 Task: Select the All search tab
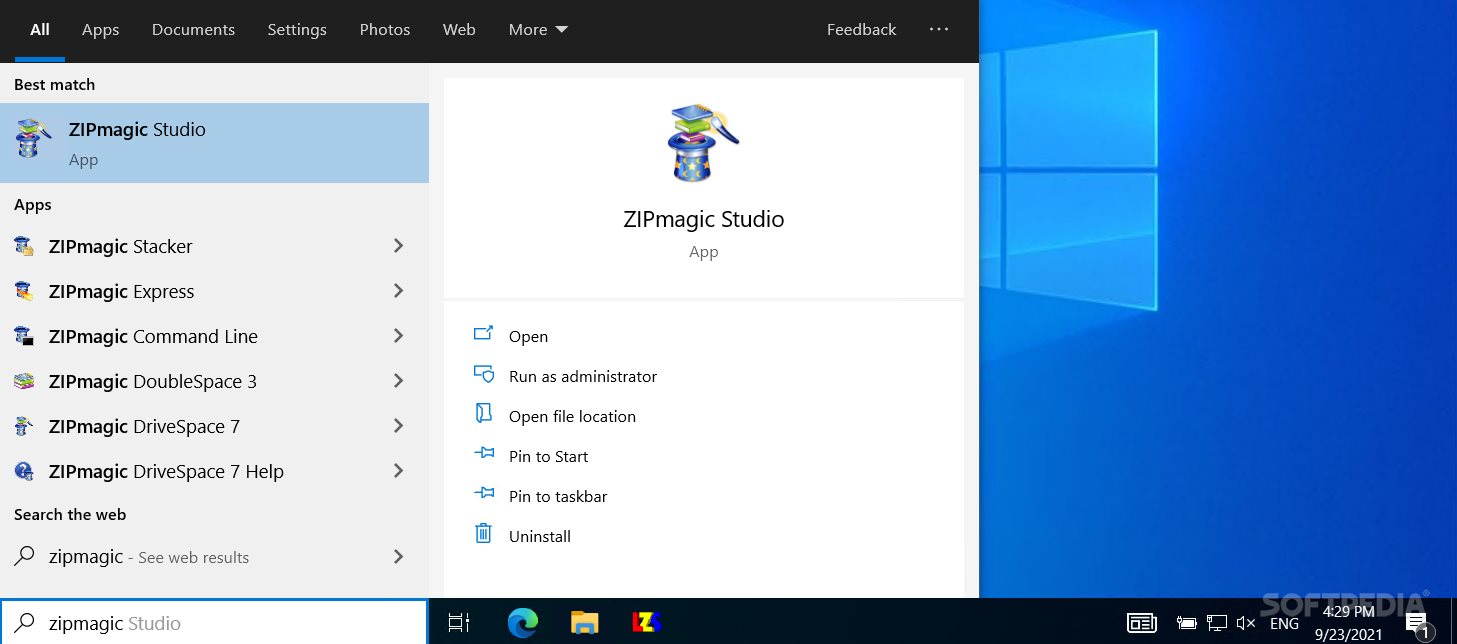[40, 30]
